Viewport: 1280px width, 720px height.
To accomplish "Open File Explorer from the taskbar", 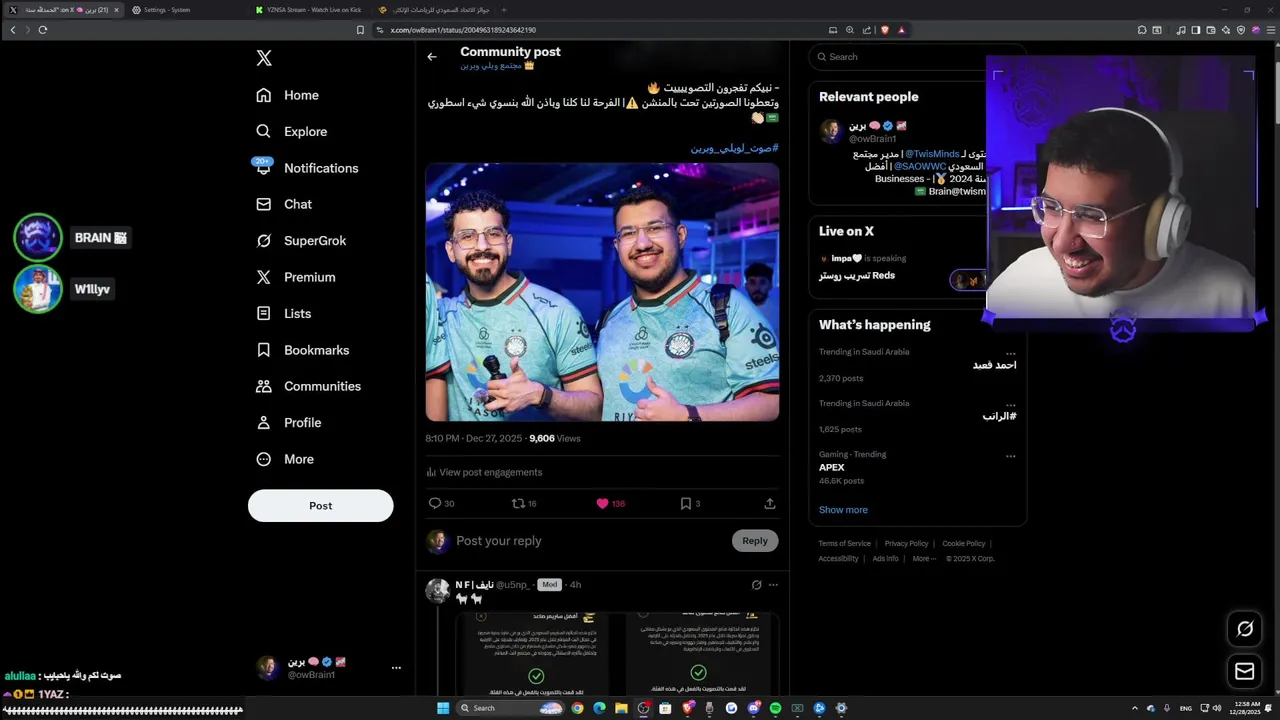I will click(621, 708).
